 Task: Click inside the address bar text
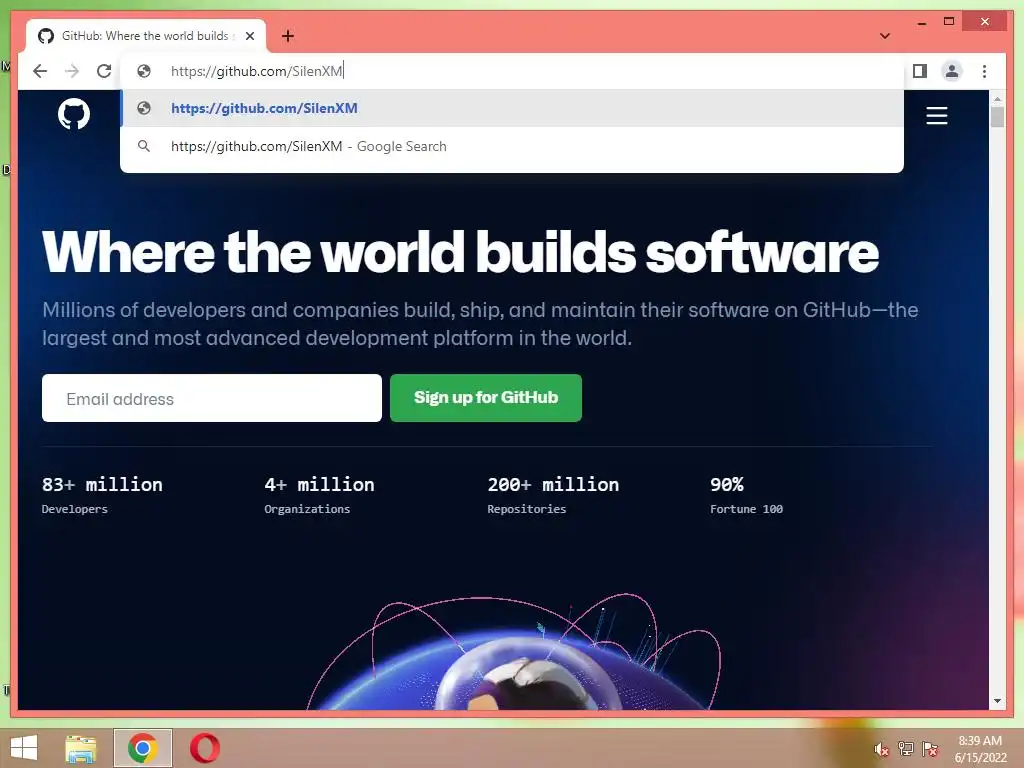click(257, 71)
